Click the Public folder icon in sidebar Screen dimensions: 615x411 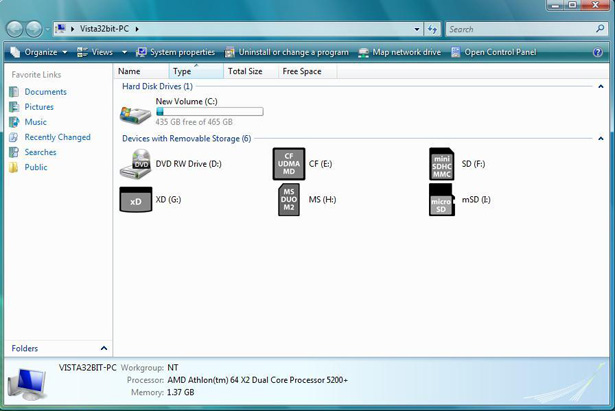[x=14, y=167]
